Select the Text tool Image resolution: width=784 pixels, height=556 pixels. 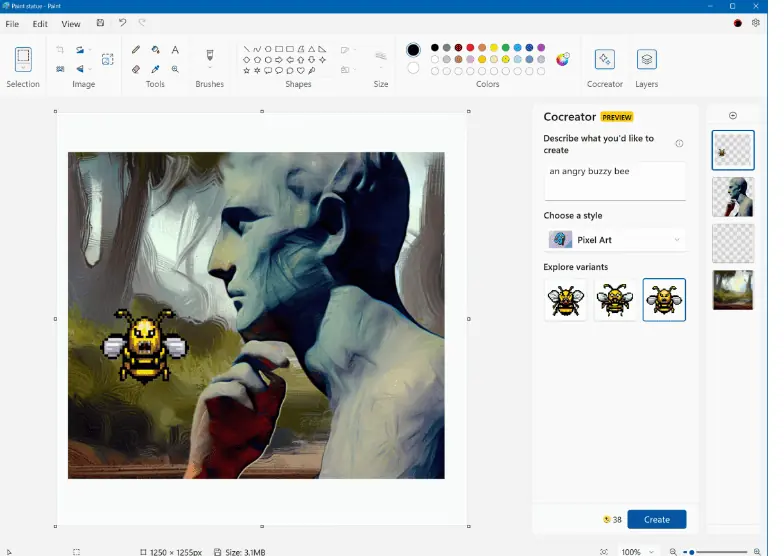[x=175, y=50]
